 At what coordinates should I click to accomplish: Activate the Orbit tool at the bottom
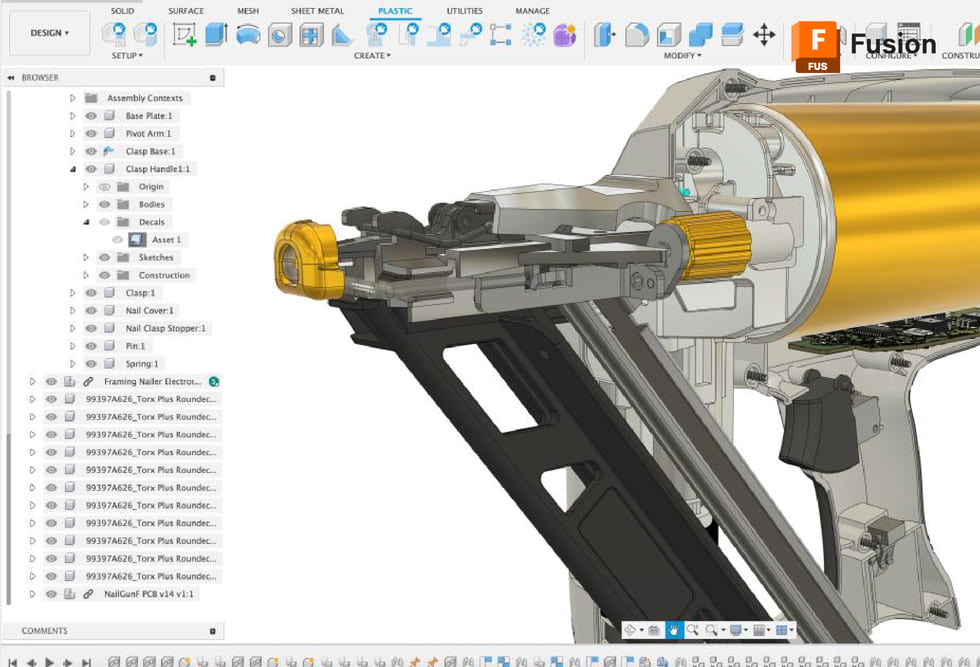[630, 630]
